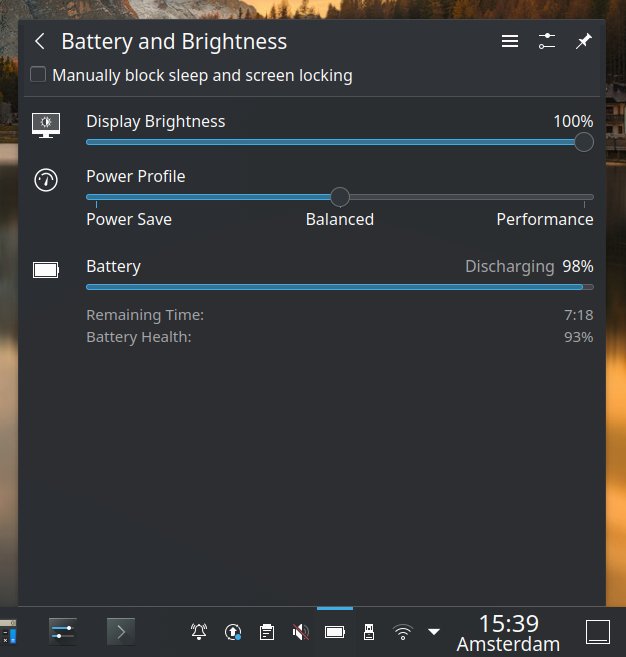This screenshot has width=626, height=657.
Task: Open notifications bell in system tray
Action: (x=199, y=631)
